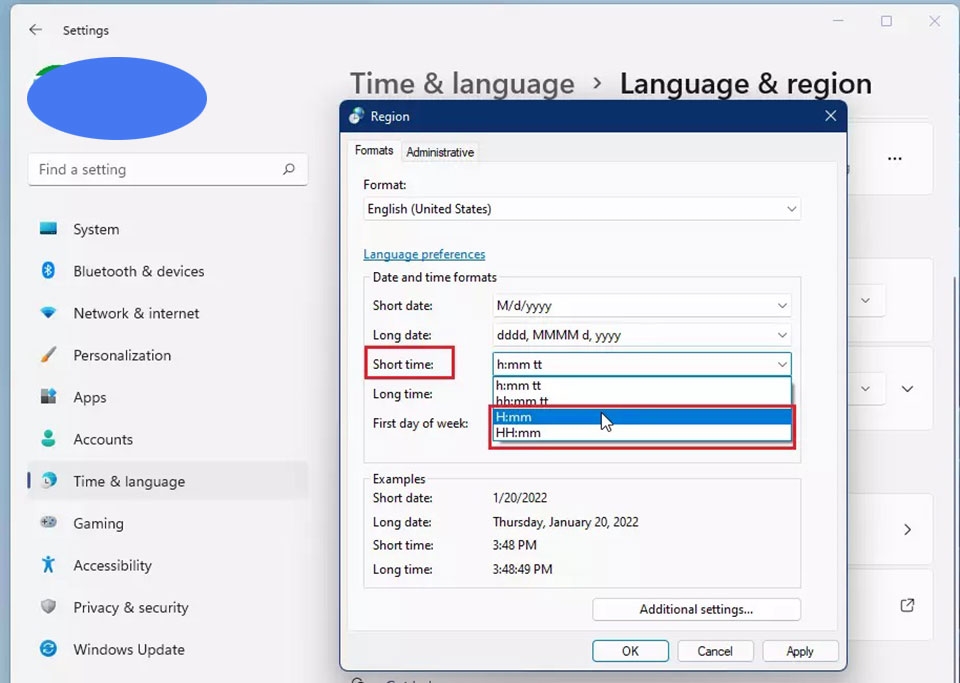Switch to the Administrative tab
The width and height of the screenshot is (960, 683).
pos(440,152)
